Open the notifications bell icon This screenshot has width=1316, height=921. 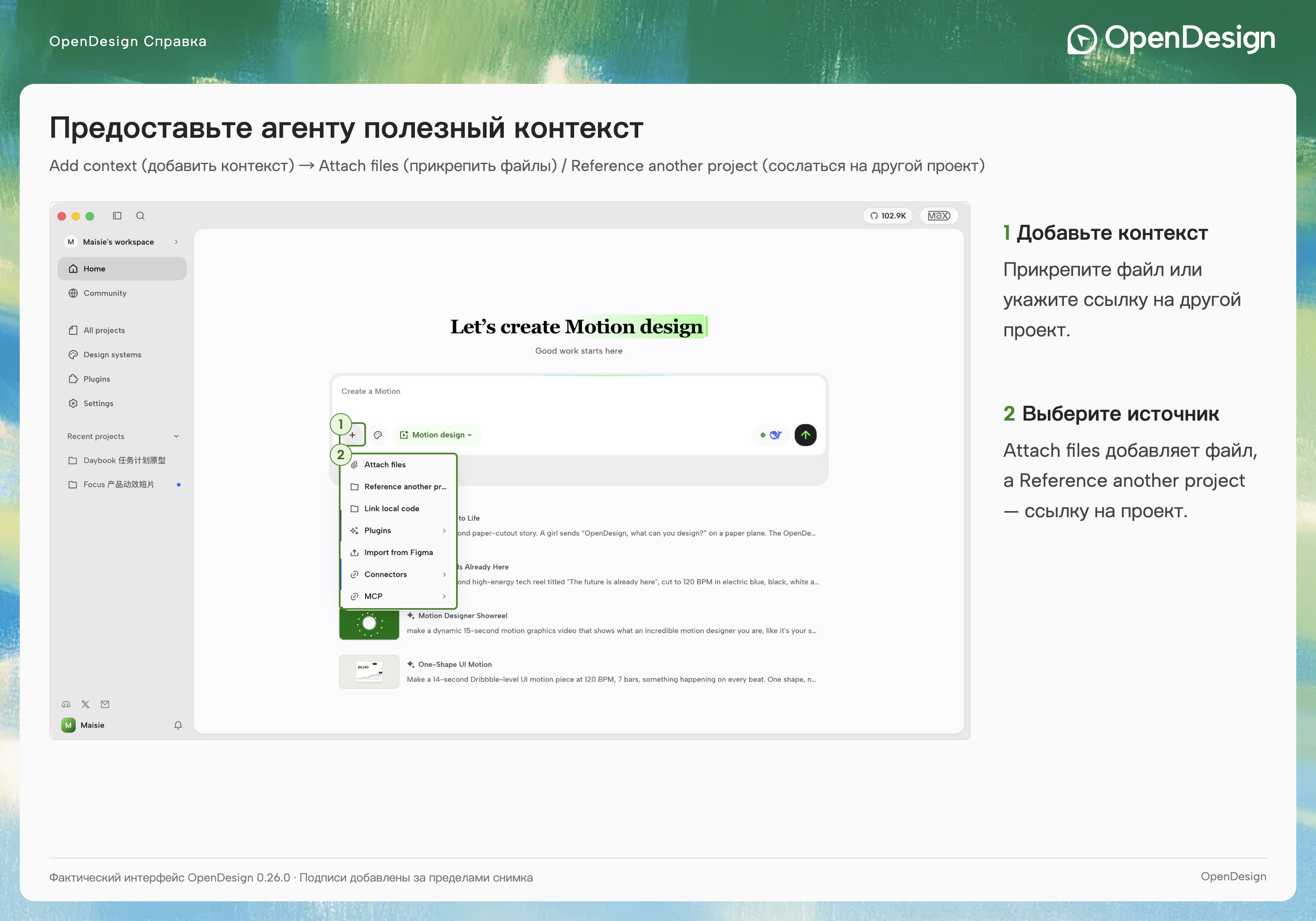click(x=178, y=725)
